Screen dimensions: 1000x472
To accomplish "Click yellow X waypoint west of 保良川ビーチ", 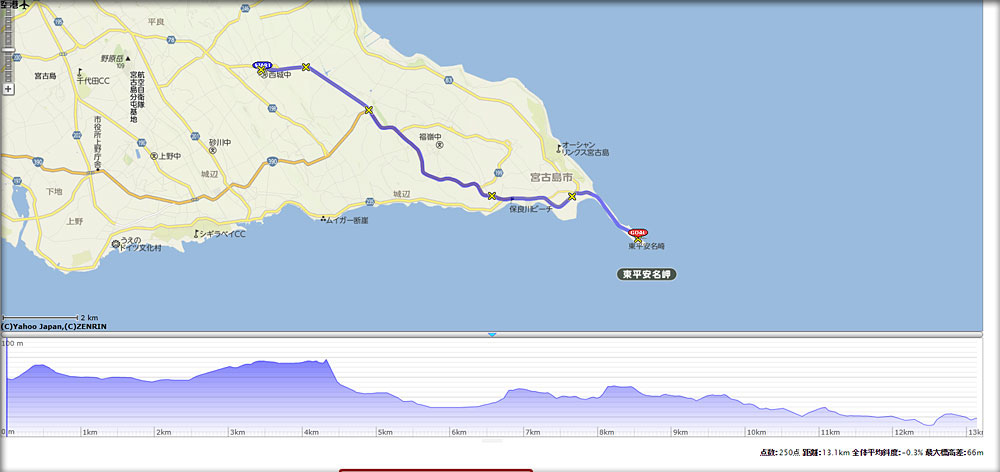I will (492, 196).
